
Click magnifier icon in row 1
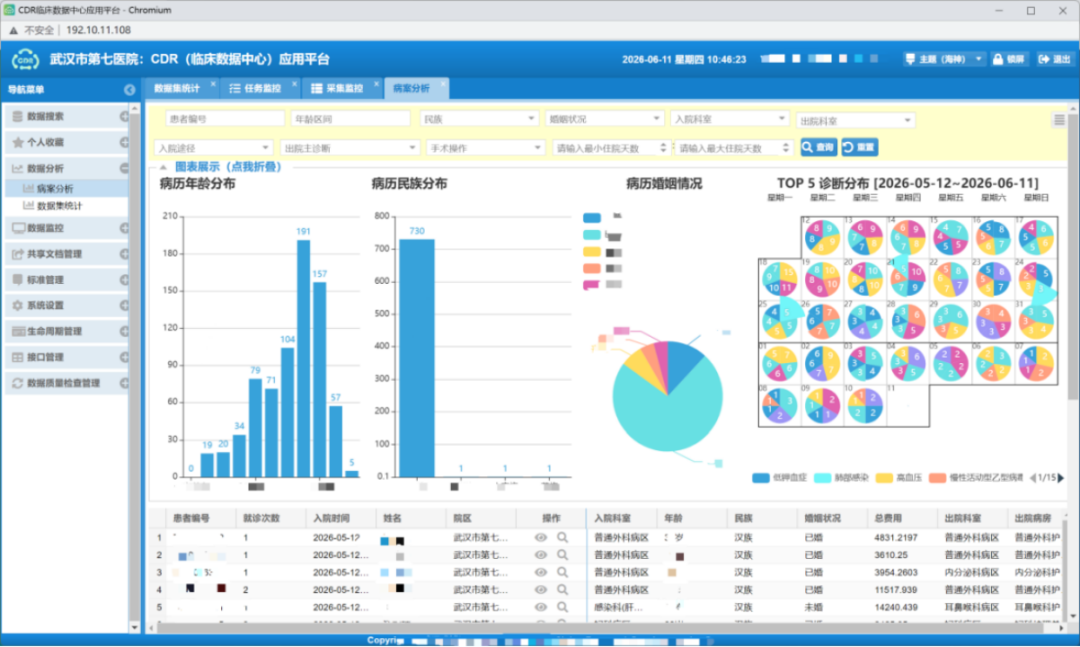pos(563,537)
